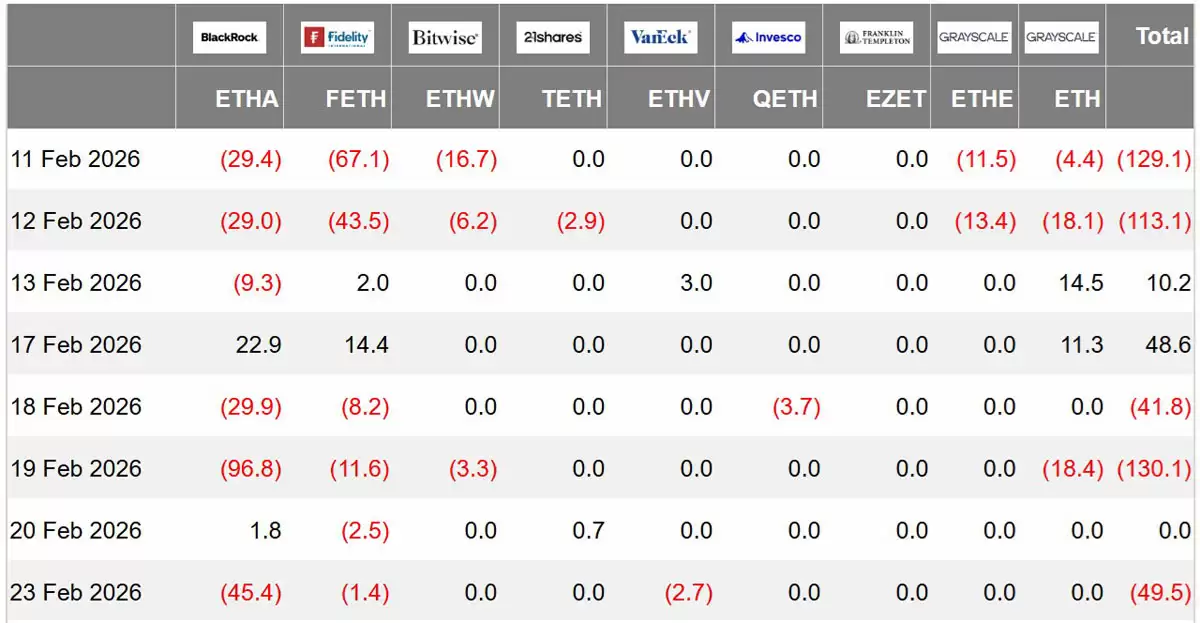Click the VanEck logo

click(x=660, y=38)
